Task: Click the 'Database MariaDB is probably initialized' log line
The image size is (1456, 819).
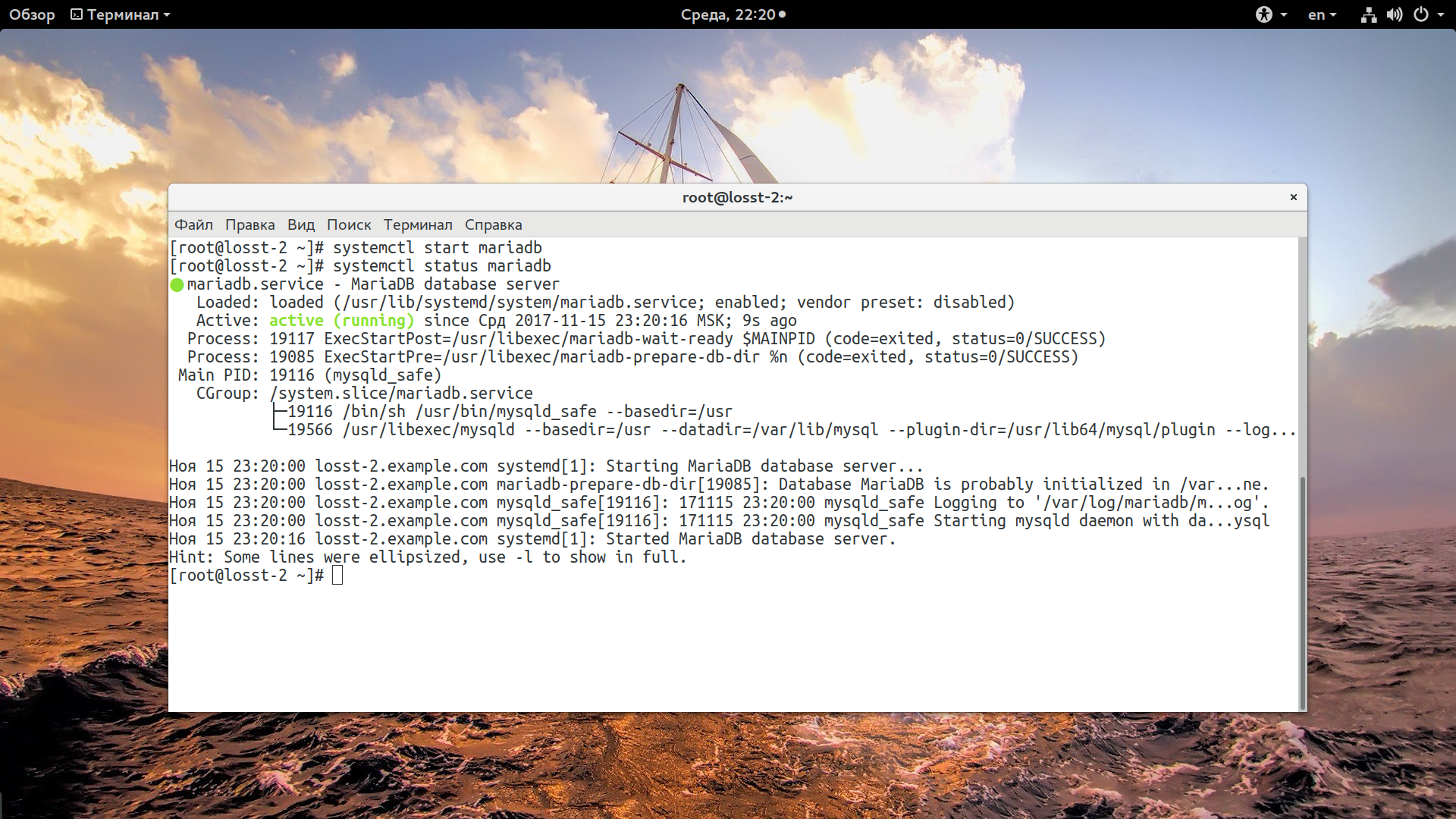Action: point(719,485)
